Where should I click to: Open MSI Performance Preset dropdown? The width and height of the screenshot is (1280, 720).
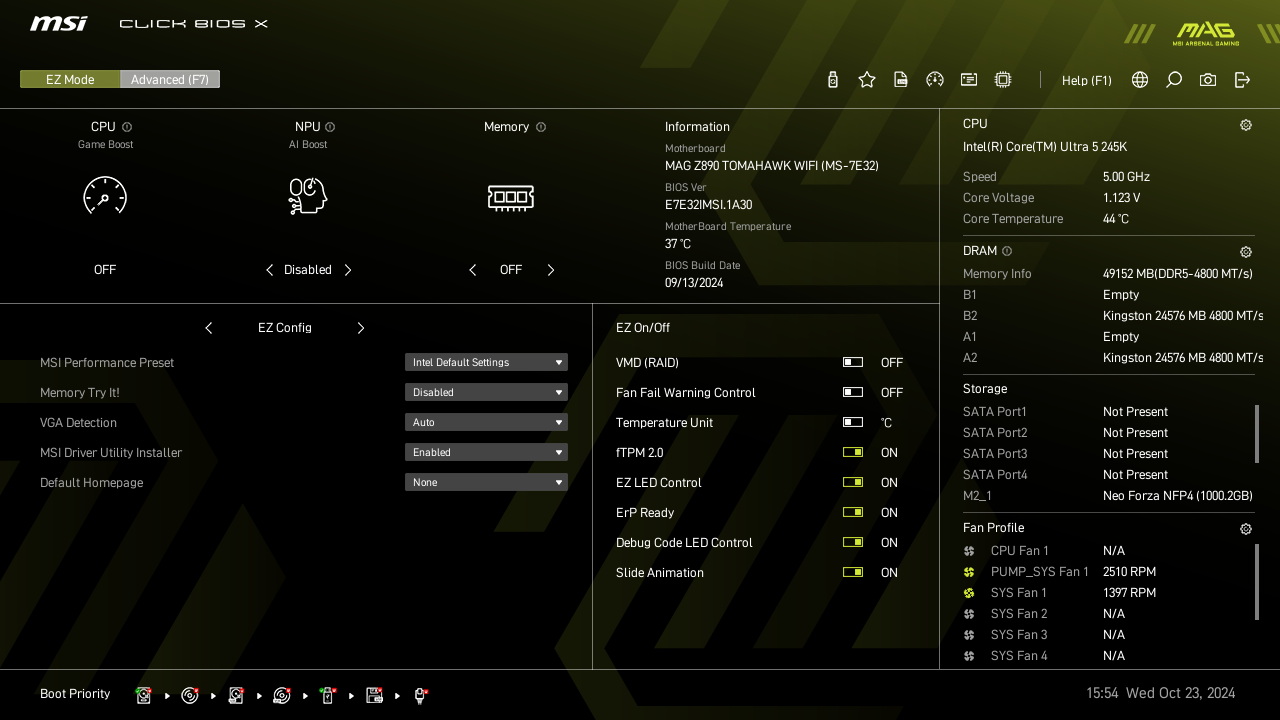[486, 362]
